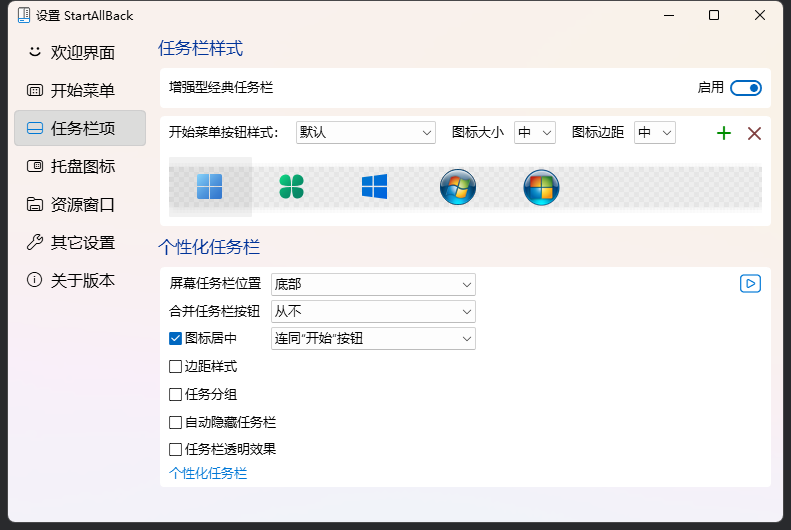Click the wrench icon beside 其它设置
The image size is (791, 530).
[x=34, y=242]
